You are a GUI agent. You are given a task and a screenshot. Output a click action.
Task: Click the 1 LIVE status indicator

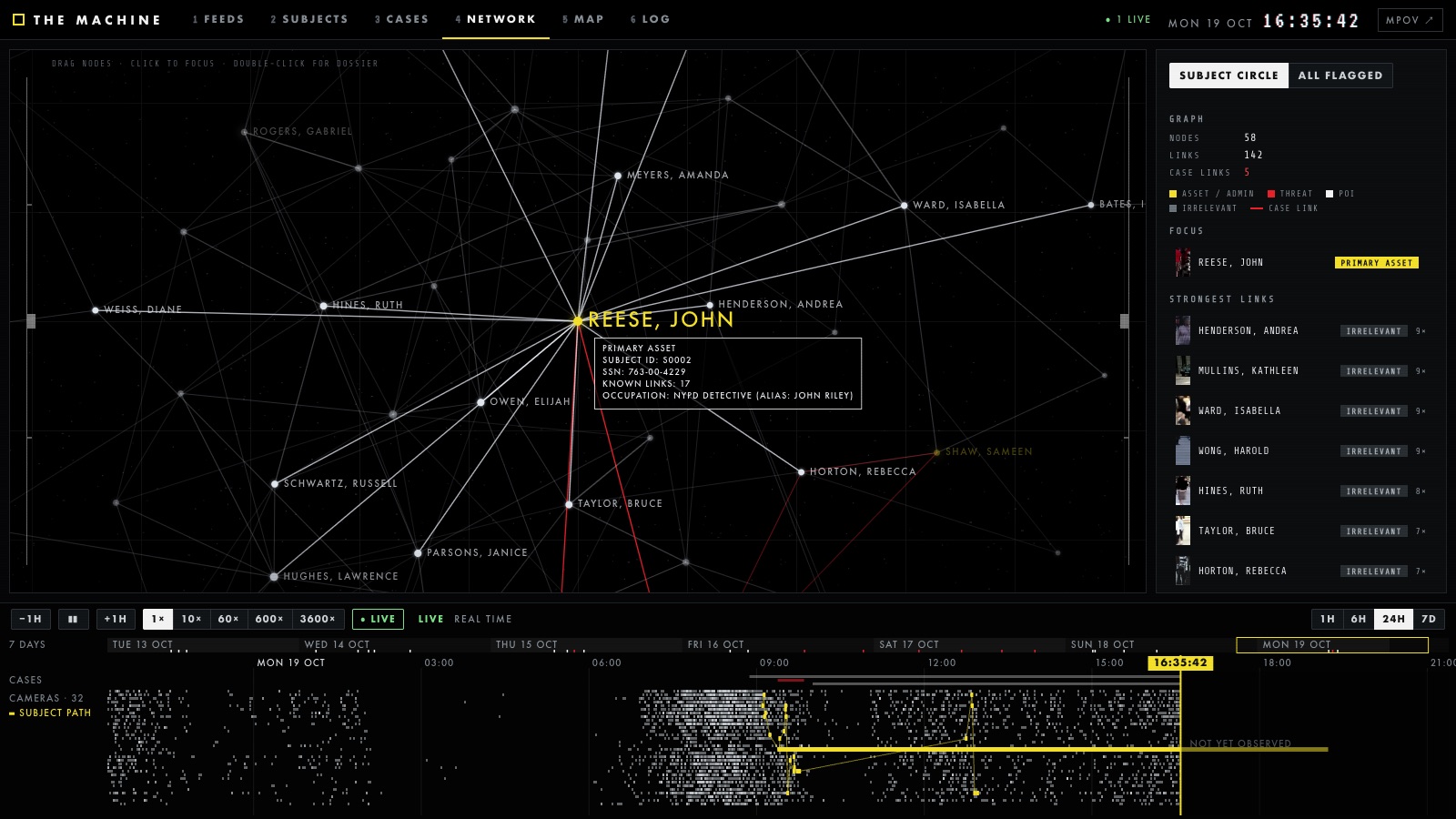pyautogui.click(x=1128, y=19)
